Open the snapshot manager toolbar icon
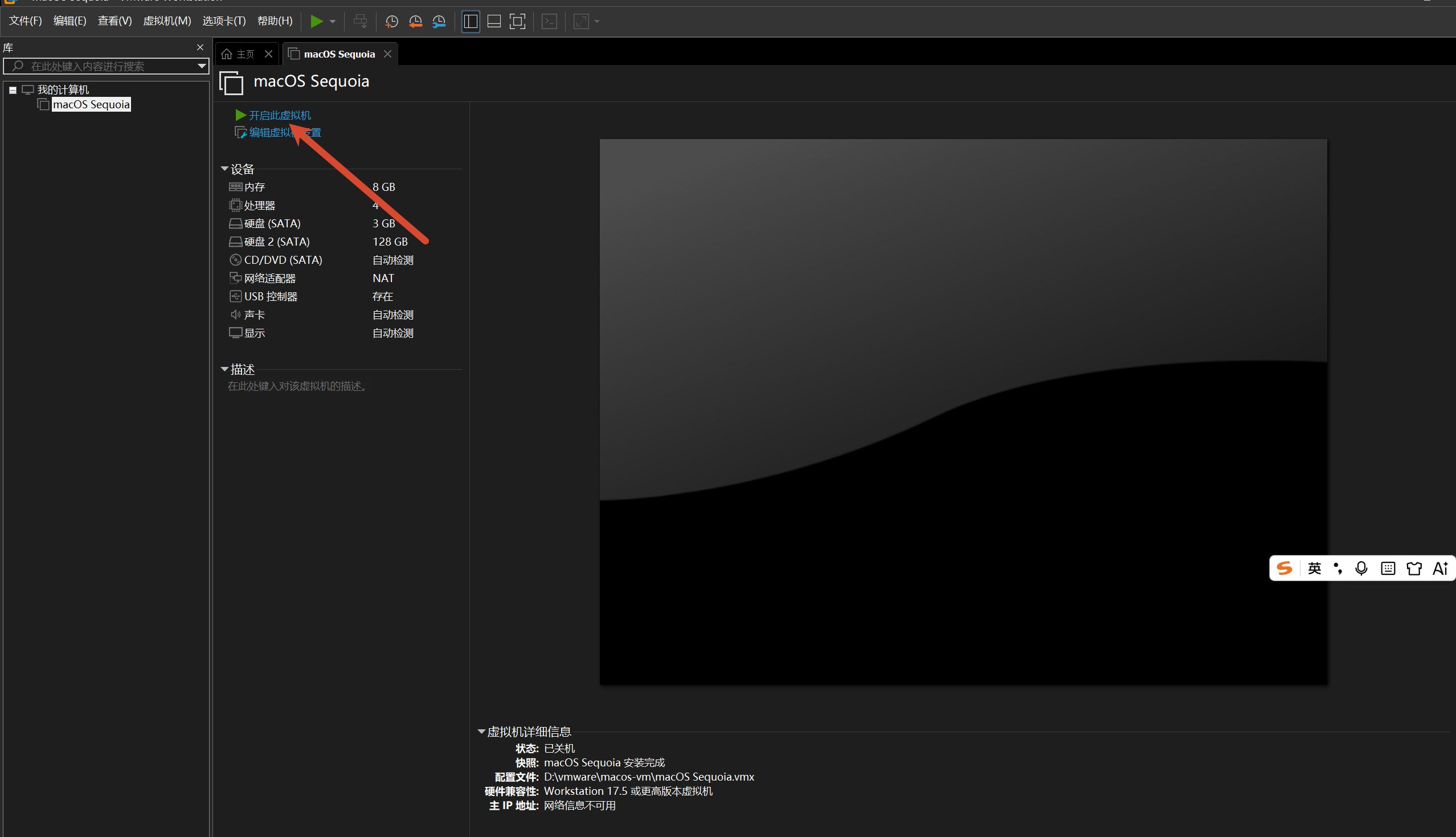 (439, 21)
